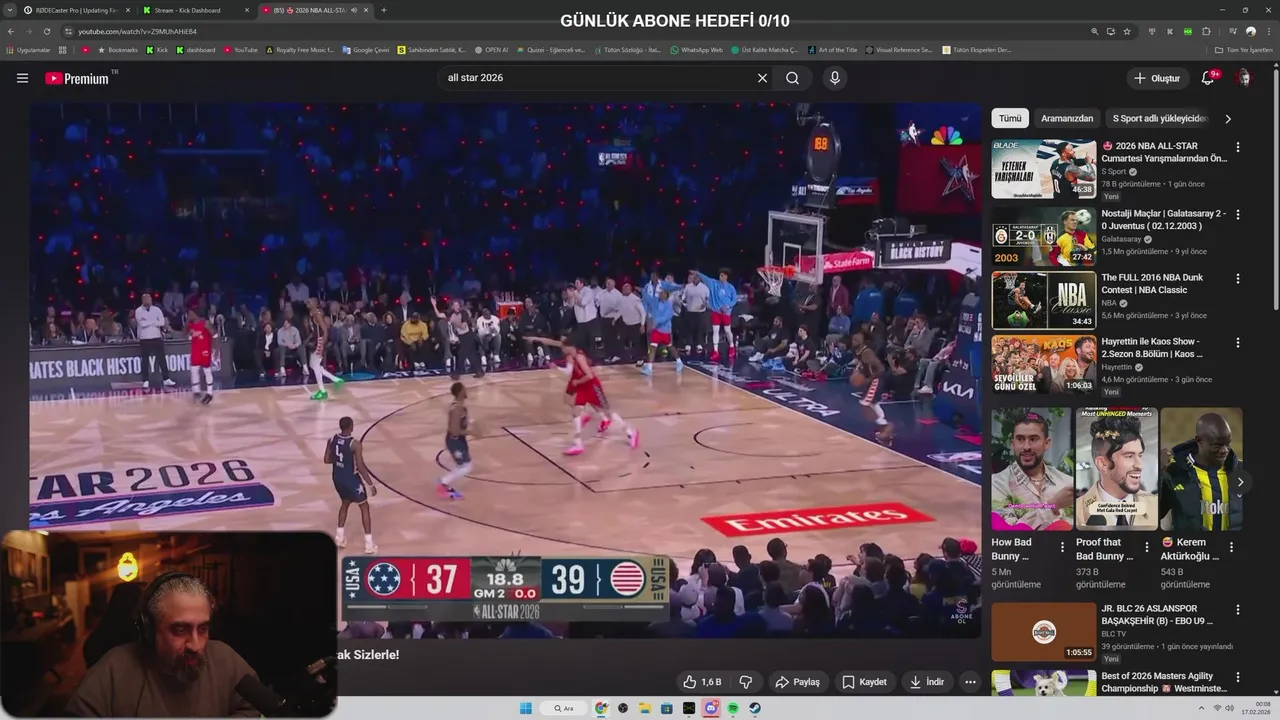Click the Kaydet save button

point(864,682)
